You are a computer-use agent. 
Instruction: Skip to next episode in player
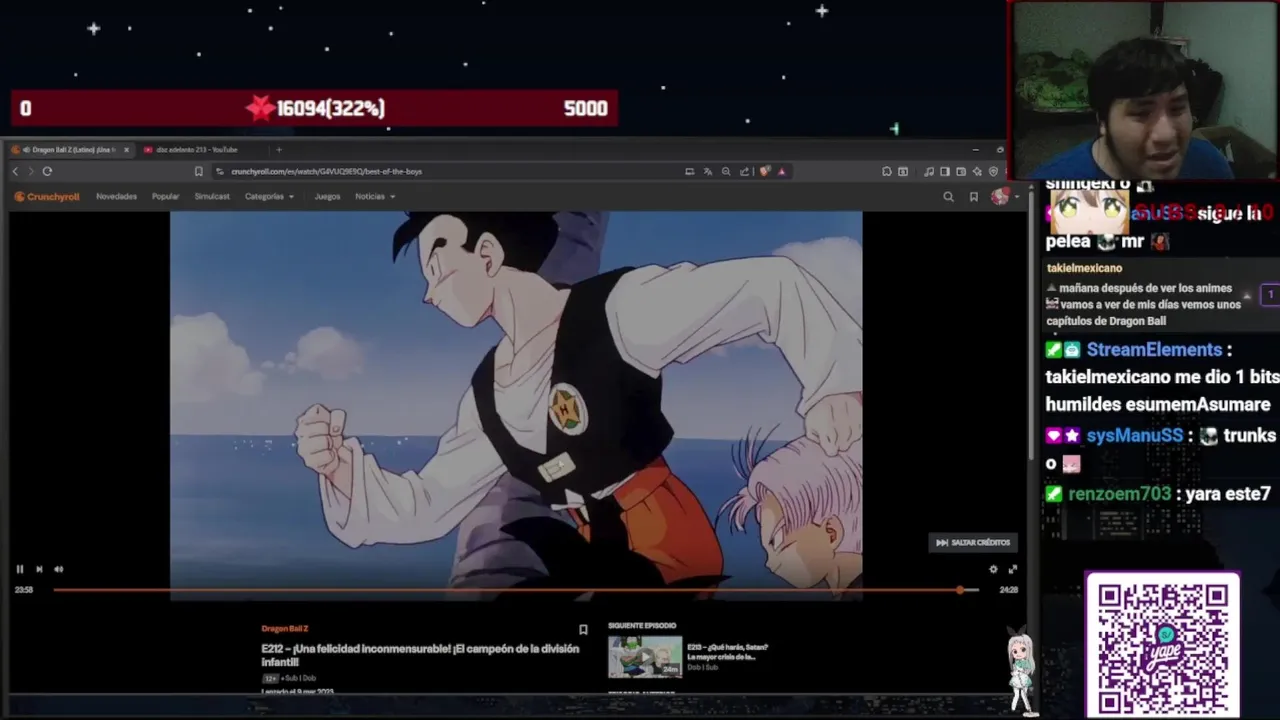point(39,569)
